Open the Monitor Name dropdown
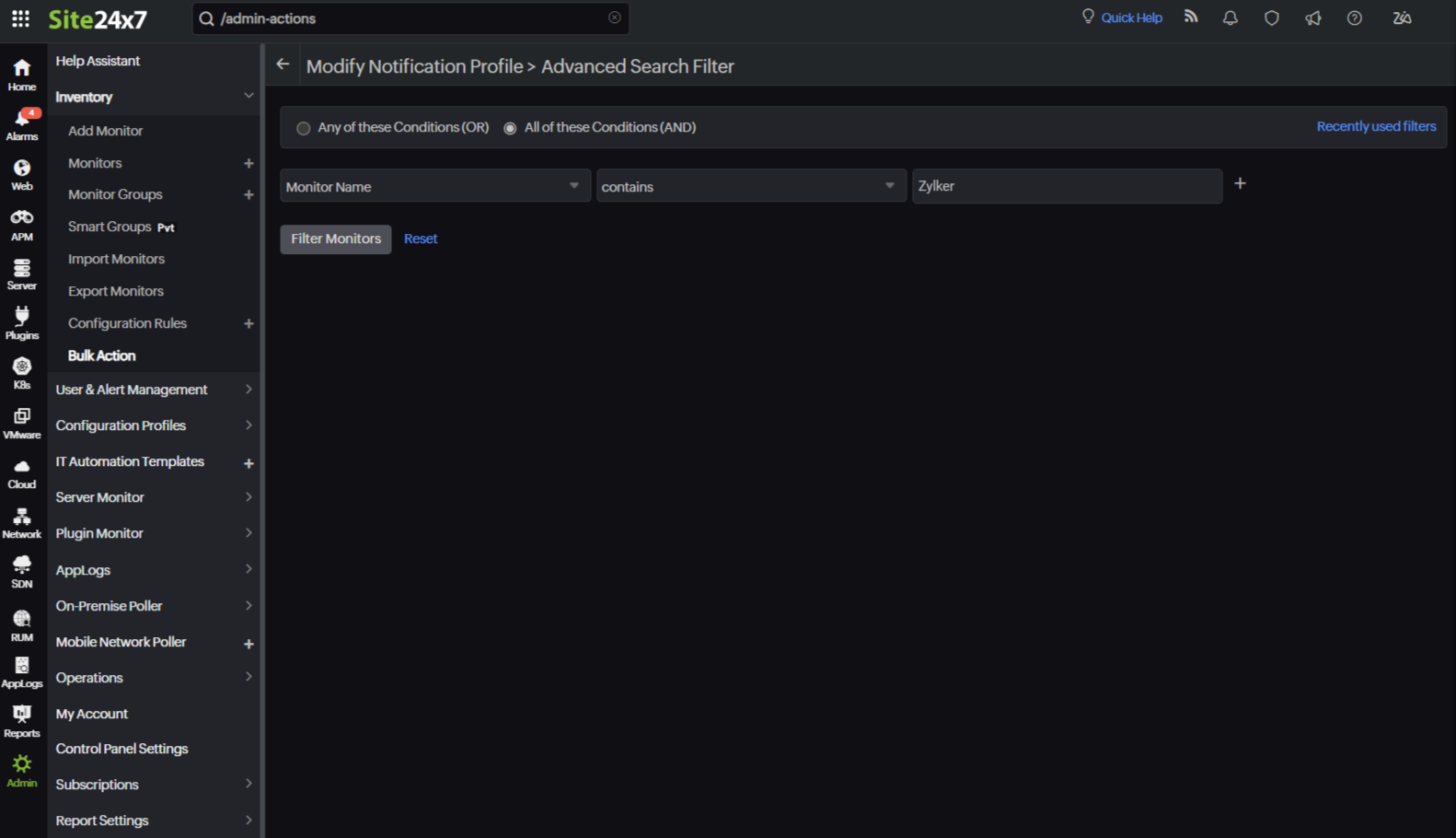1456x838 pixels. pyautogui.click(x=434, y=186)
